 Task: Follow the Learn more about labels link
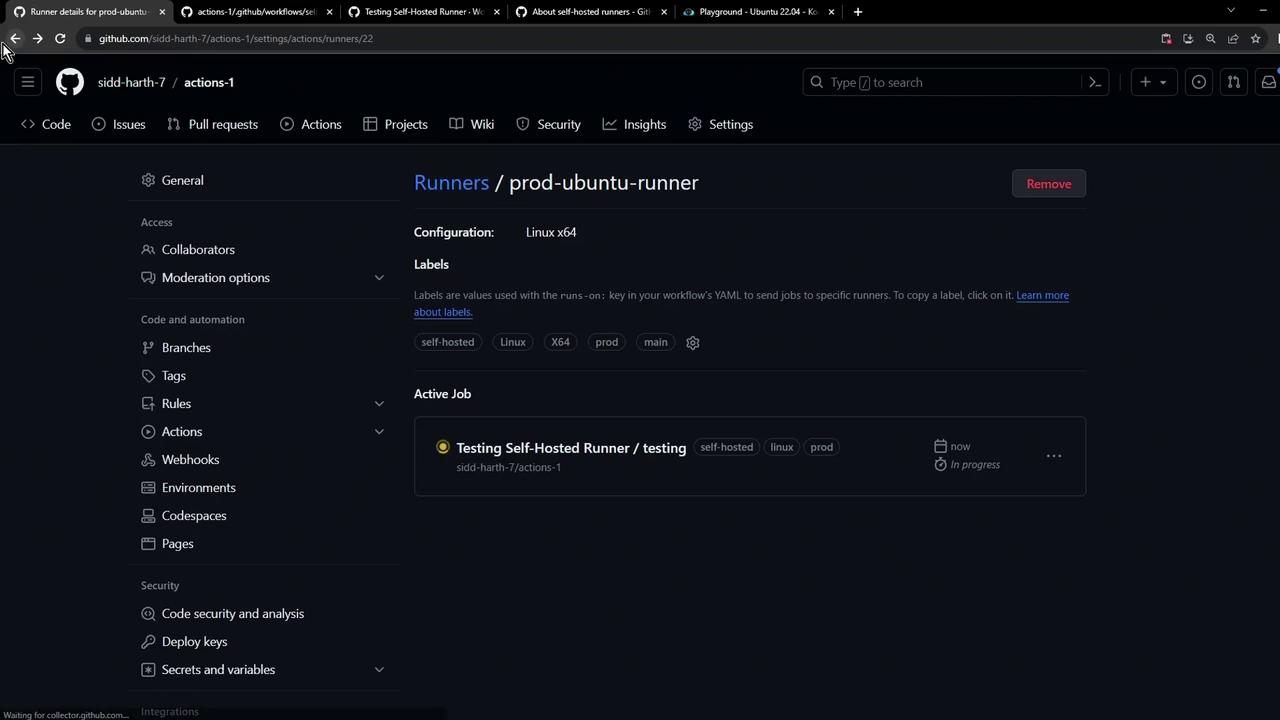(1042, 295)
